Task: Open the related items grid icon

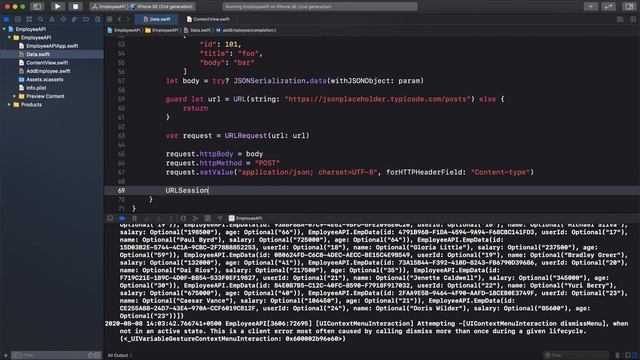Action: pos(109,19)
